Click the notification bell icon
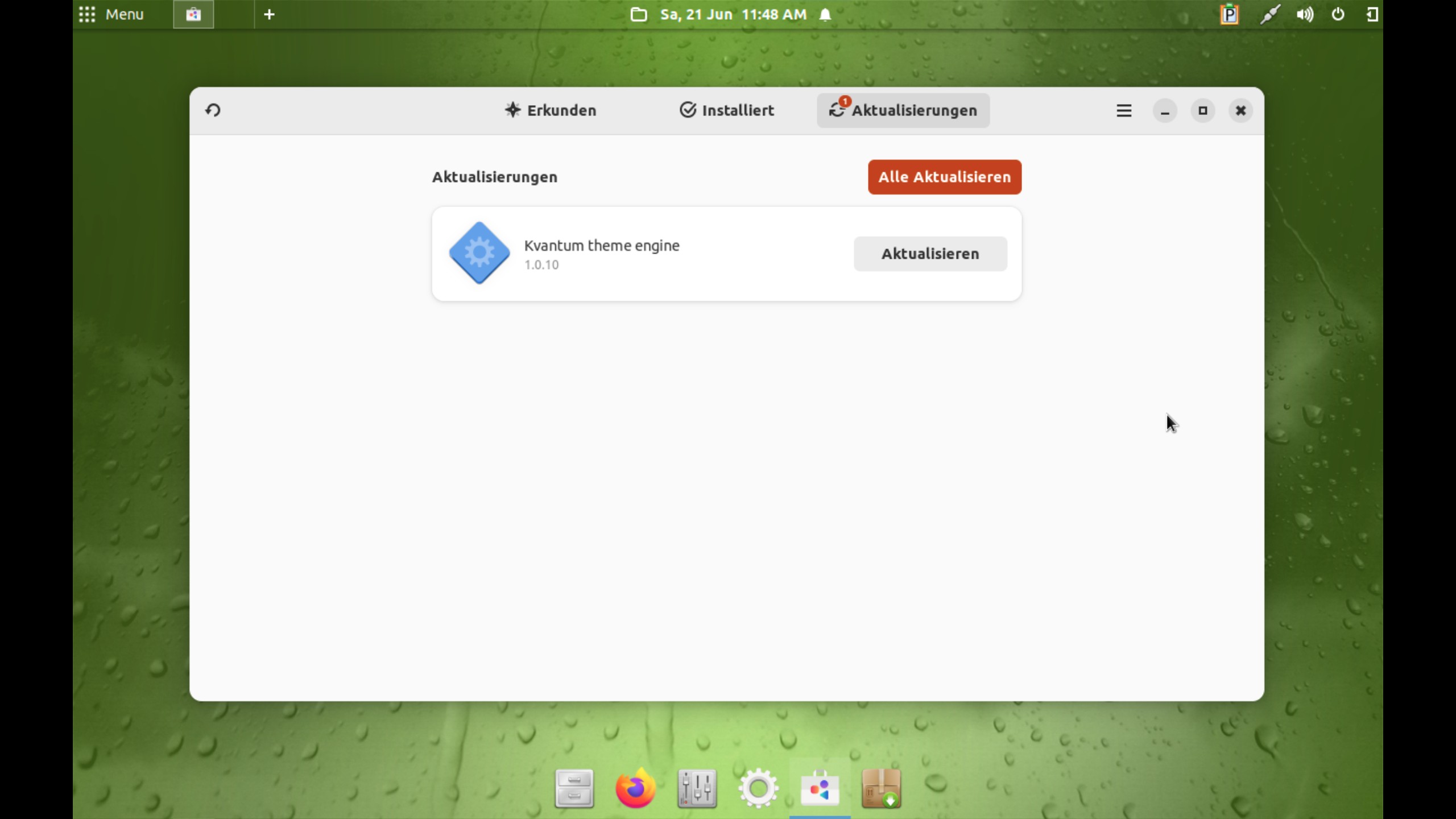 click(825, 14)
